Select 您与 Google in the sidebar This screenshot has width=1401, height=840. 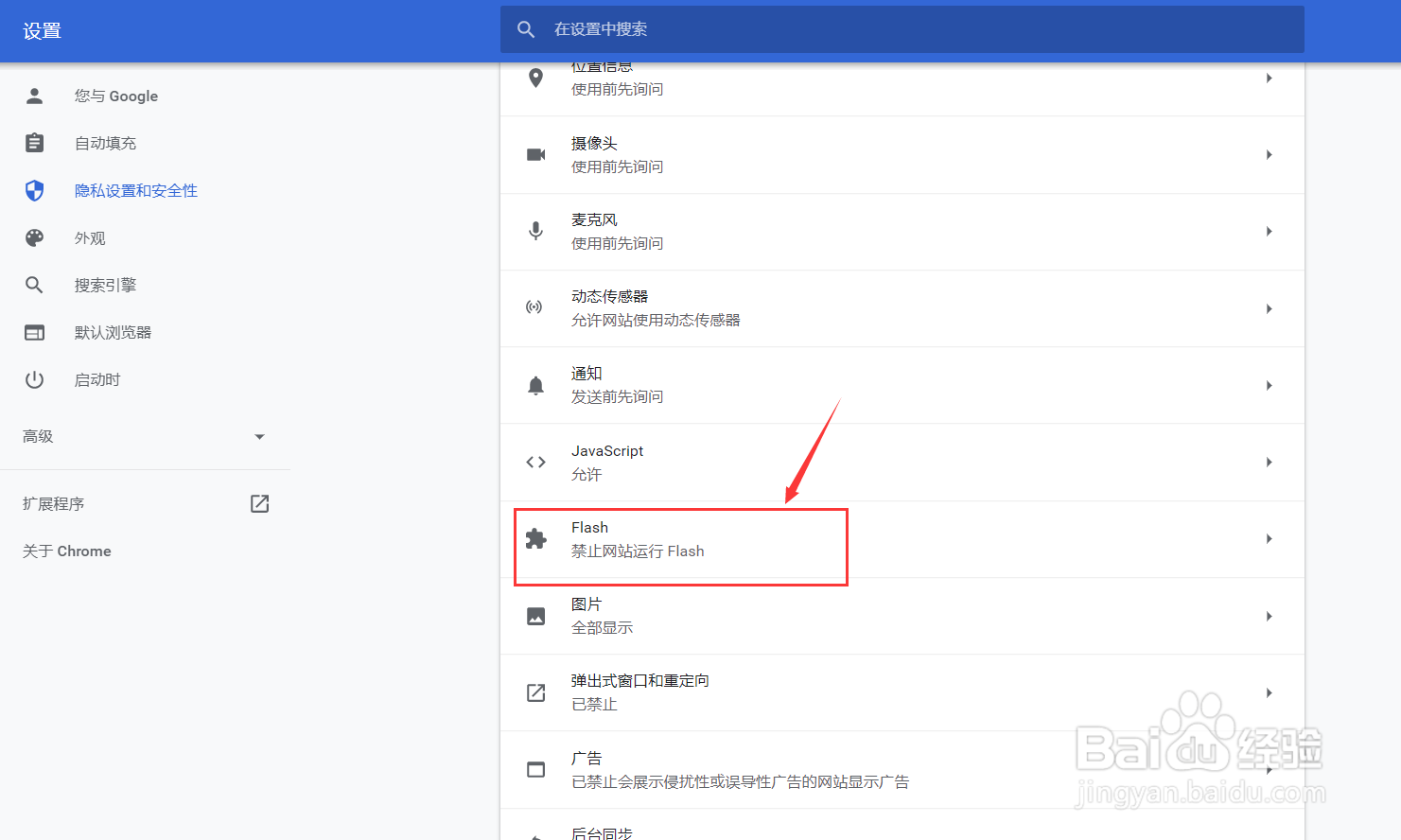point(116,96)
